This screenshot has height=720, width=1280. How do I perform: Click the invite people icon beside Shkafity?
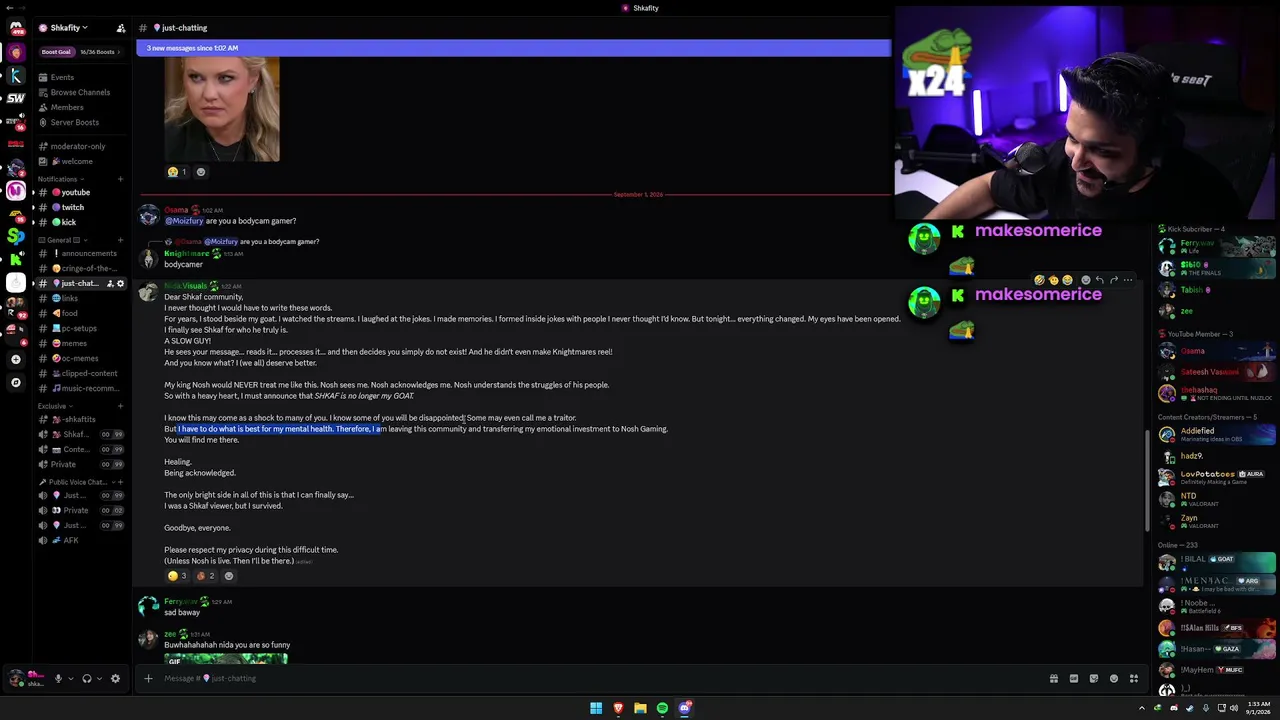pyautogui.click(x=121, y=28)
